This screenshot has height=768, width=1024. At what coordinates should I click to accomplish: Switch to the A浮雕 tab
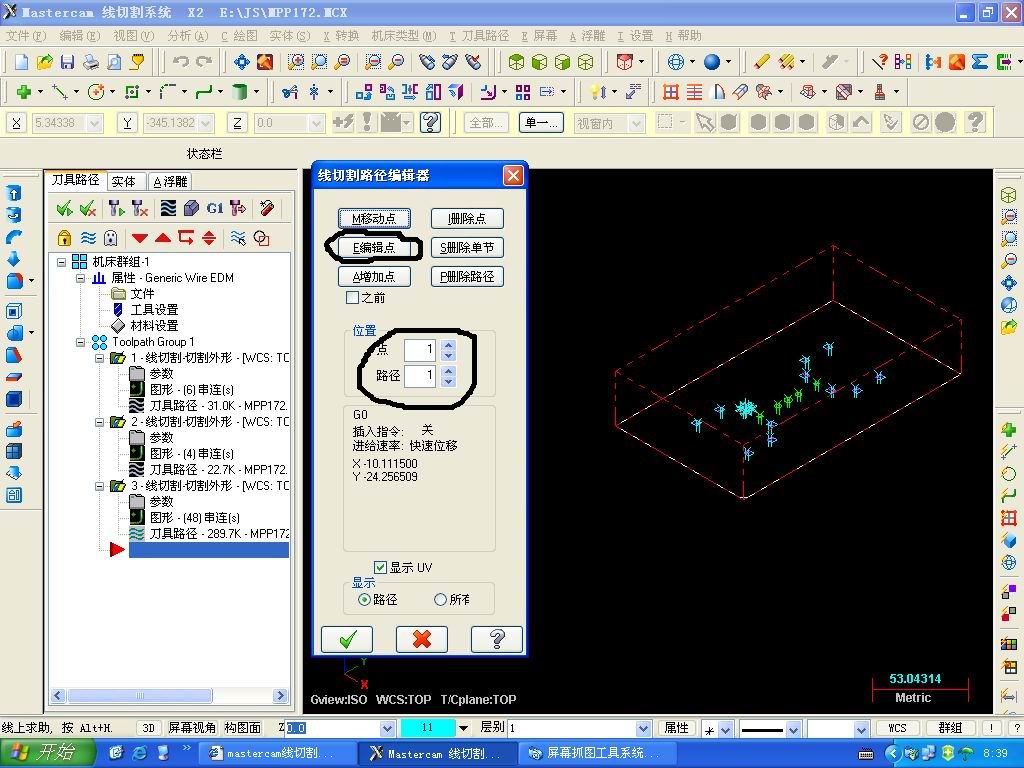(x=170, y=181)
